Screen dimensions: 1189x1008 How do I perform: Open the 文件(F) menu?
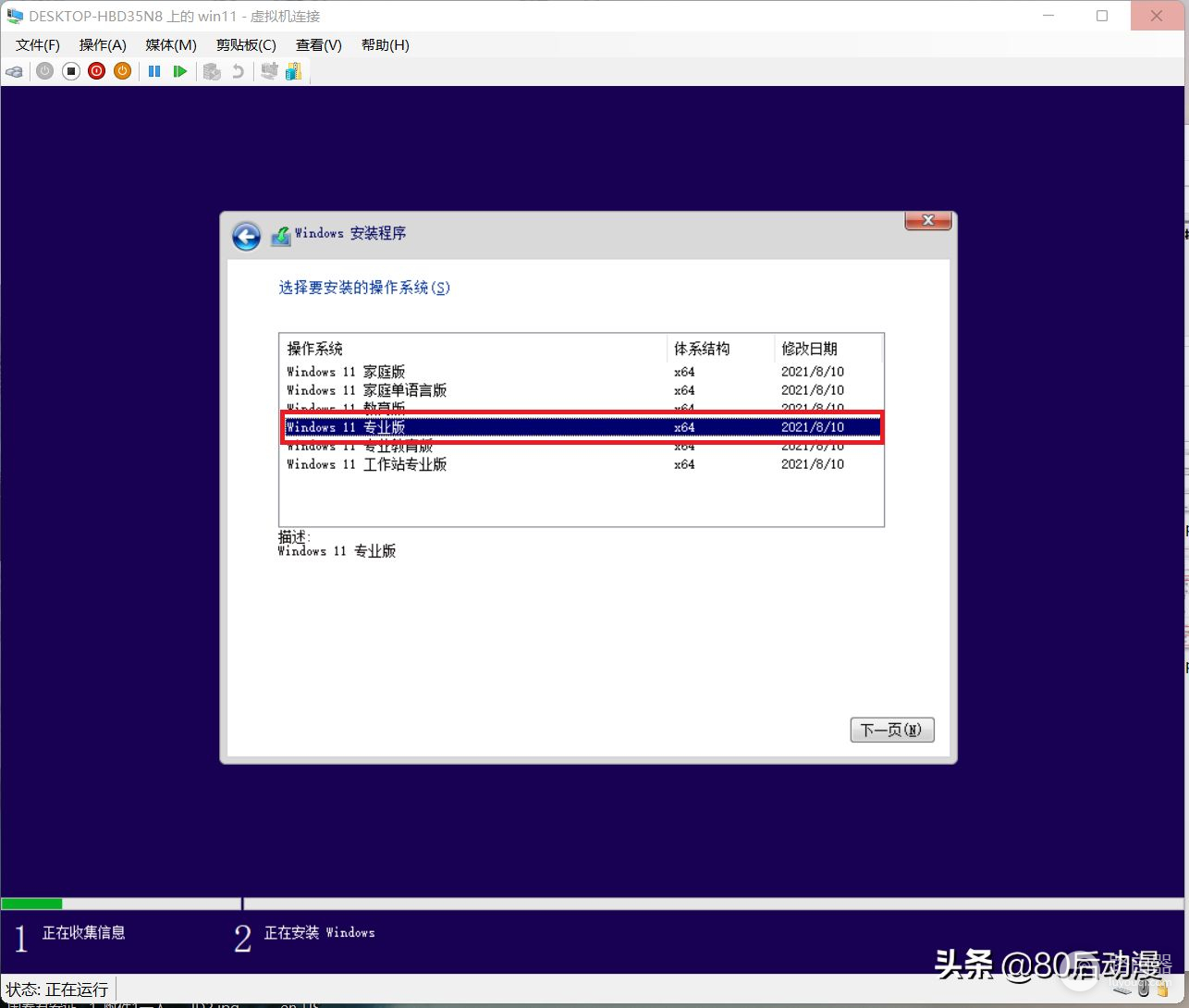38,45
